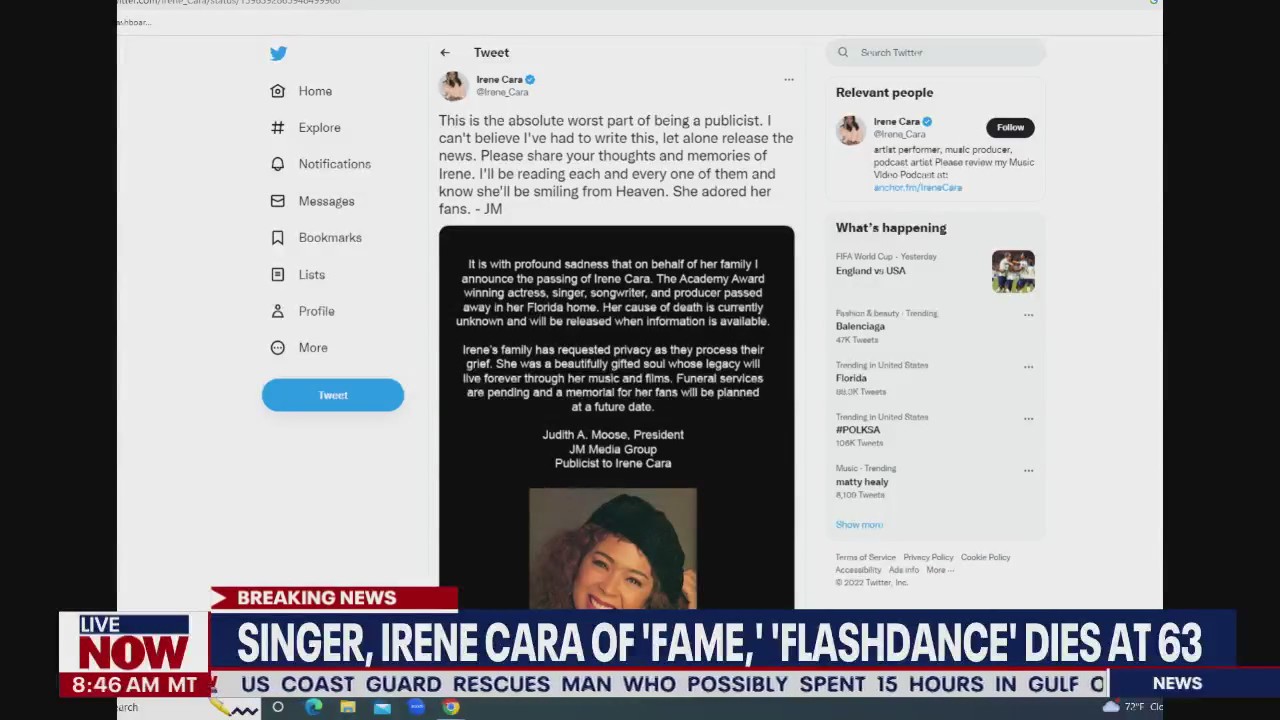Follow Irene Cara's account
Screen dimensions: 1280x720
click(1010, 127)
